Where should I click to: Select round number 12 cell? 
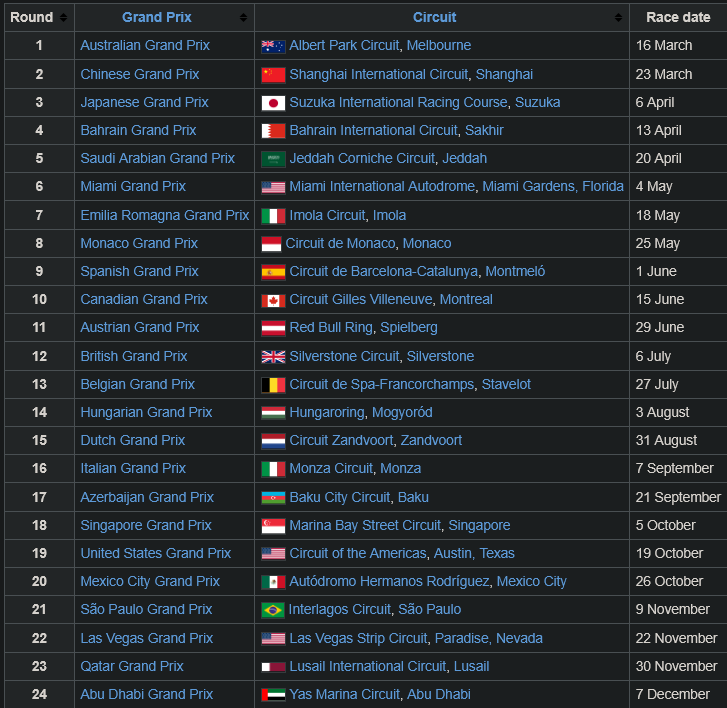(39, 357)
